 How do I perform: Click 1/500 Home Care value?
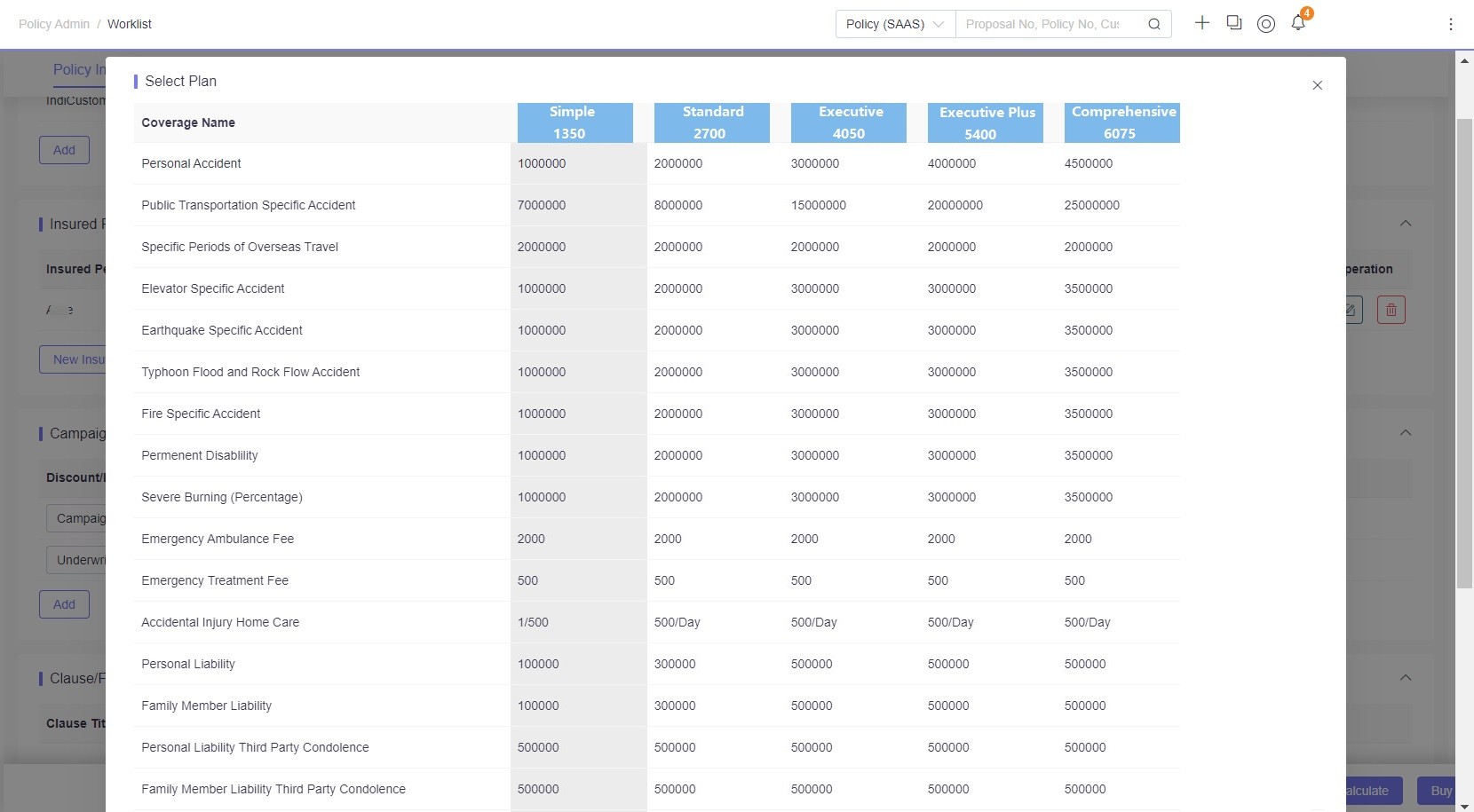[x=533, y=622]
